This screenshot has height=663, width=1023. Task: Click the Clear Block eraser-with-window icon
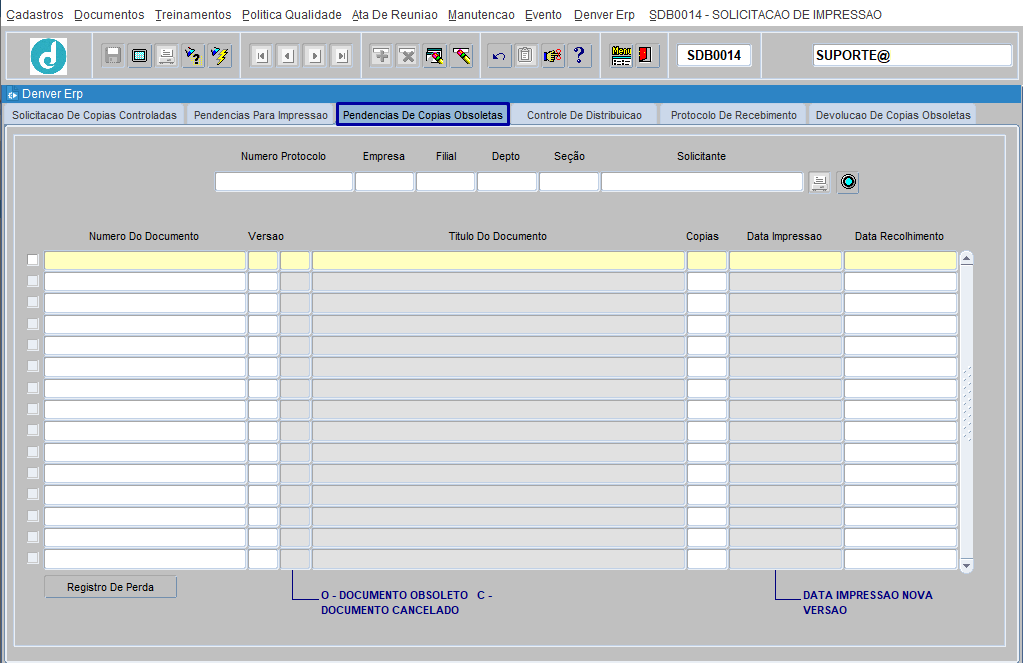tap(435, 55)
